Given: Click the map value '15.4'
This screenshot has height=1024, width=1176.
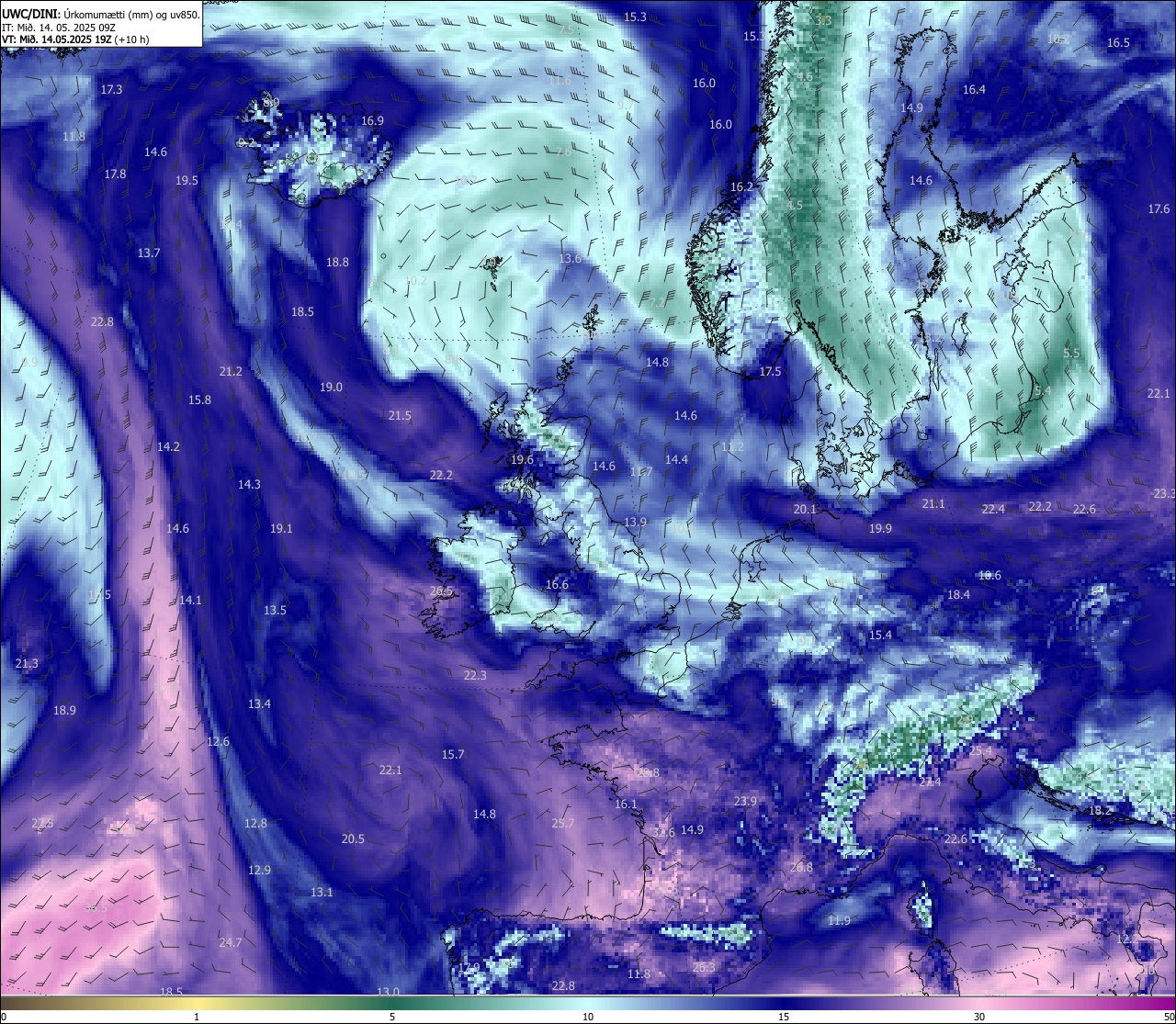Looking at the screenshot, I should [x=880, y=635].
